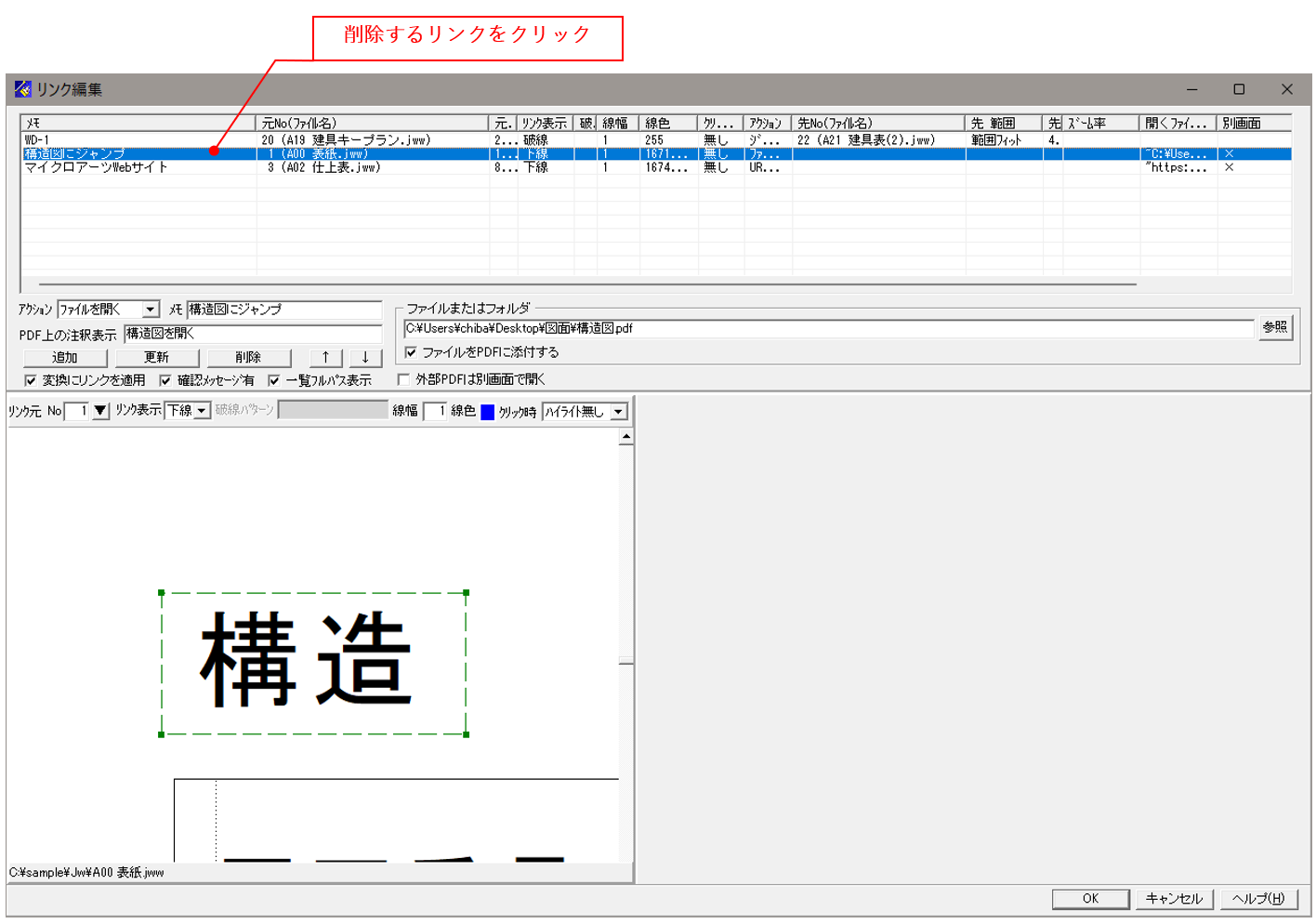Click the down arrow to reorder the link
1316x924 pixels.
(x=364, y=357)
